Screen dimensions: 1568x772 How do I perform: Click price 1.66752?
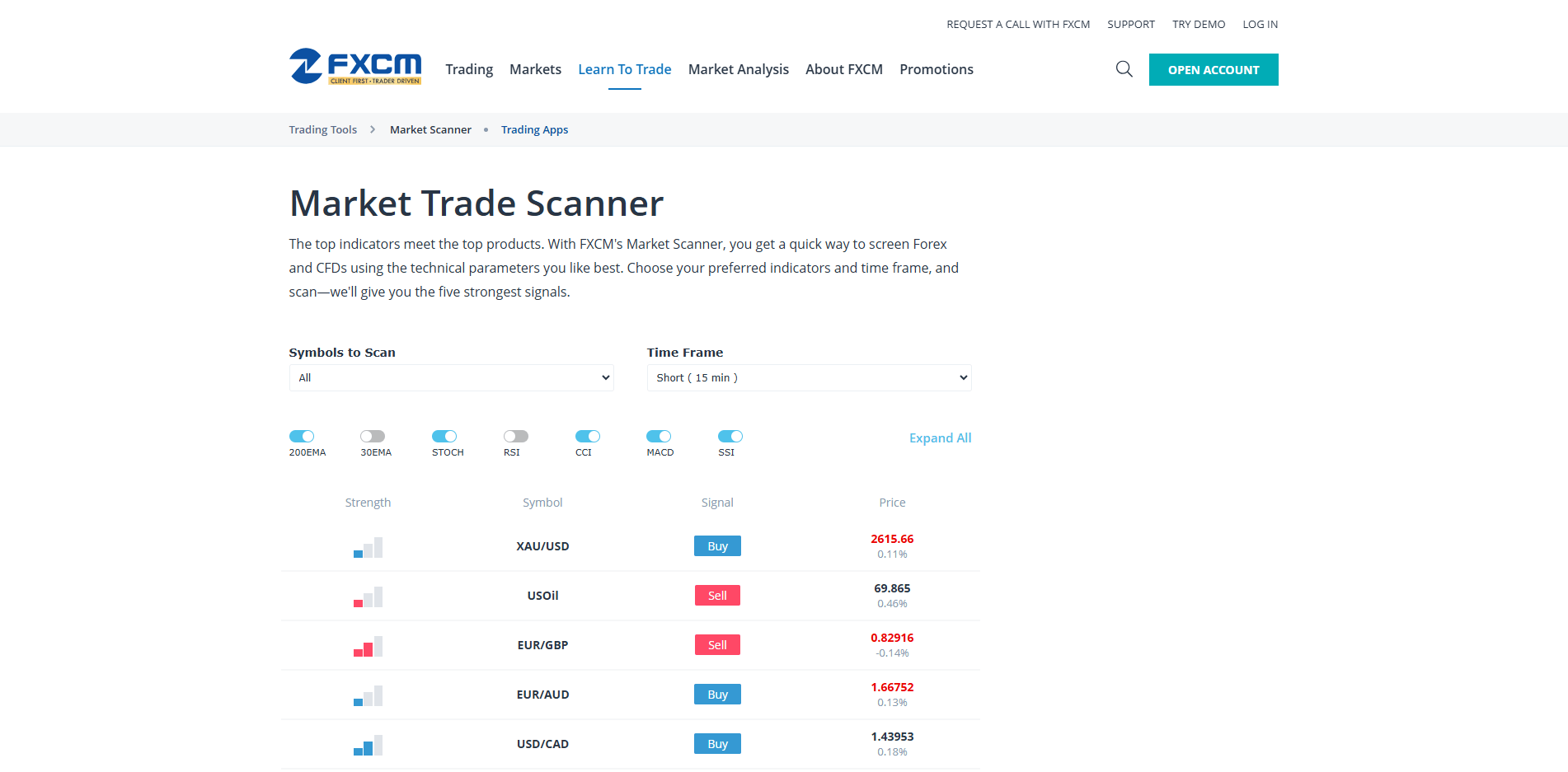[892, 687]
